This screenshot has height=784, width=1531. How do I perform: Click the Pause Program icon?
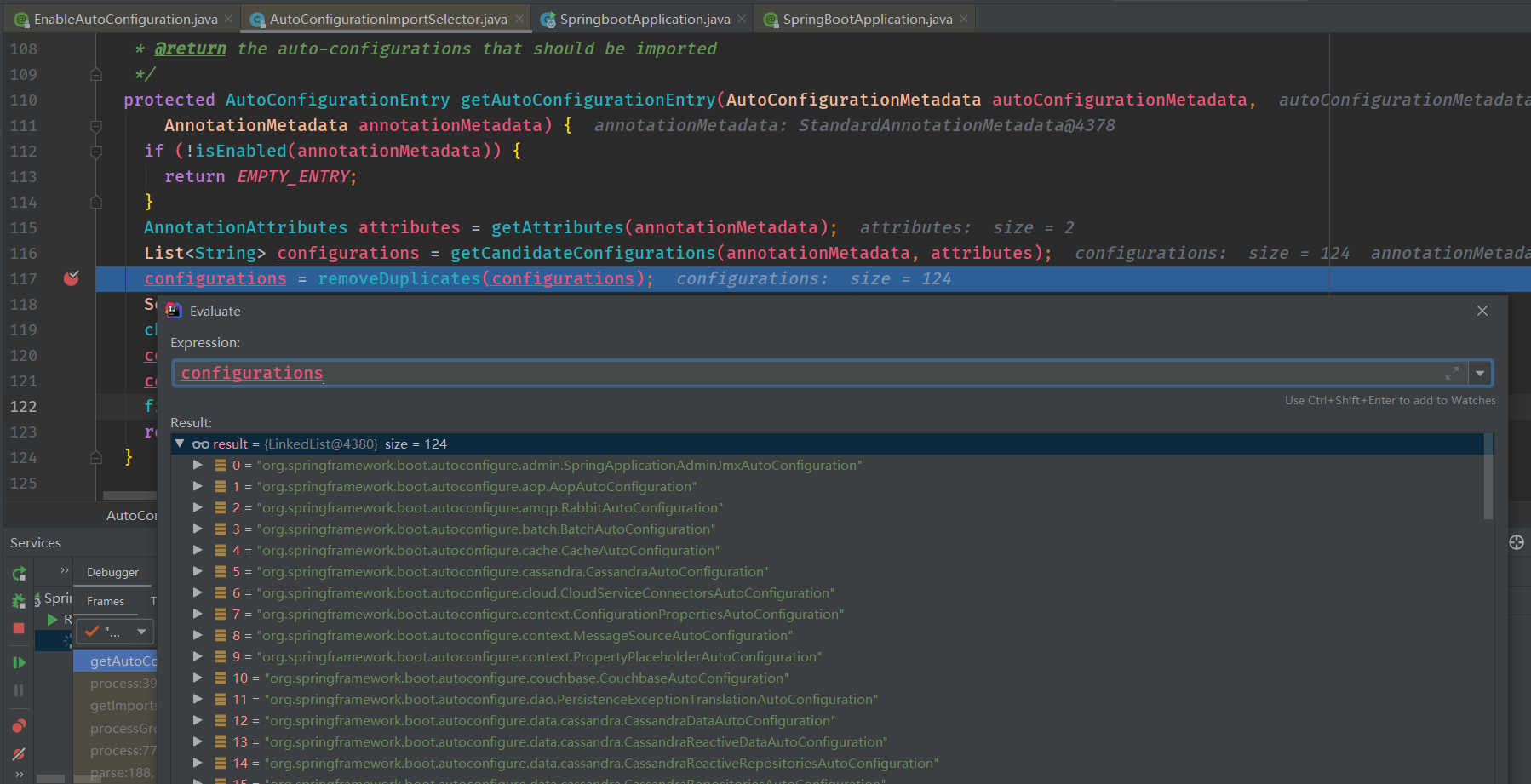click(x=19, y=690)
